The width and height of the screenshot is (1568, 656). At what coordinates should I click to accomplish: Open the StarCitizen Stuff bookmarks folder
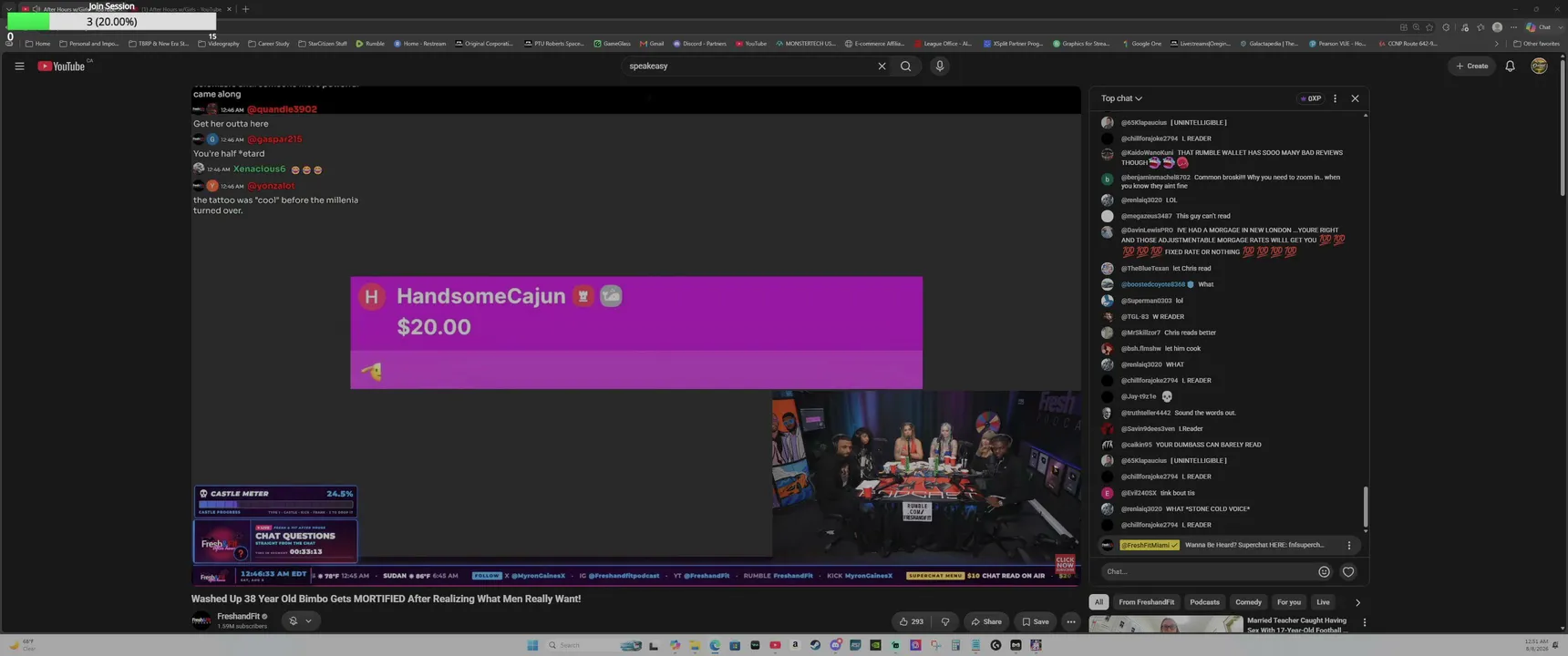[323, 44]
